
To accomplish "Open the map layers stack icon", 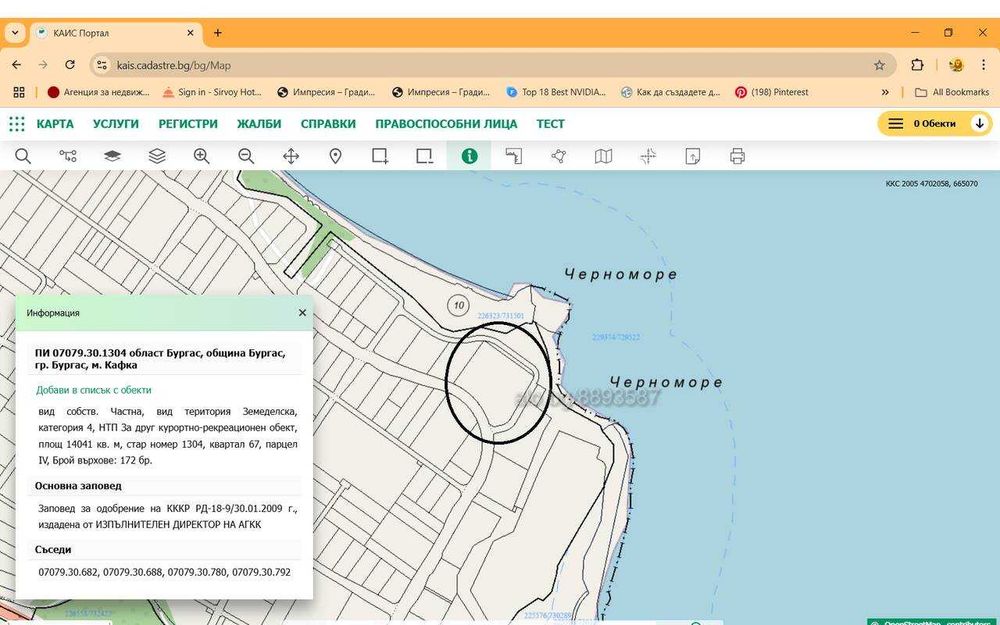I will [157, 156].
